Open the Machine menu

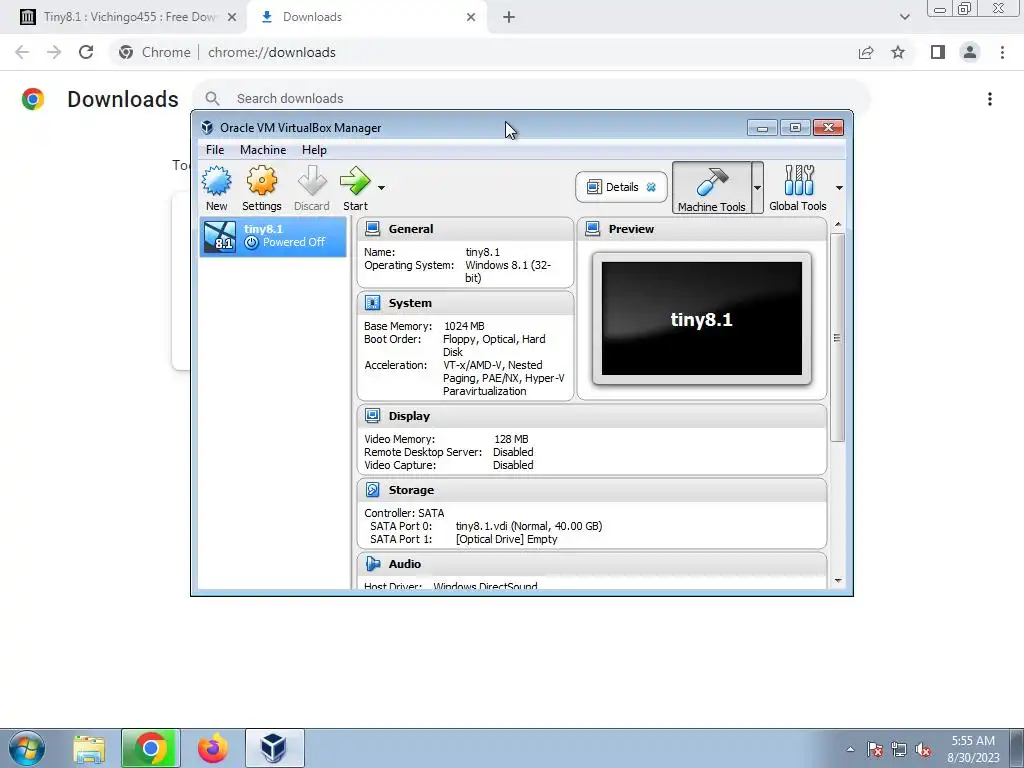263,150
